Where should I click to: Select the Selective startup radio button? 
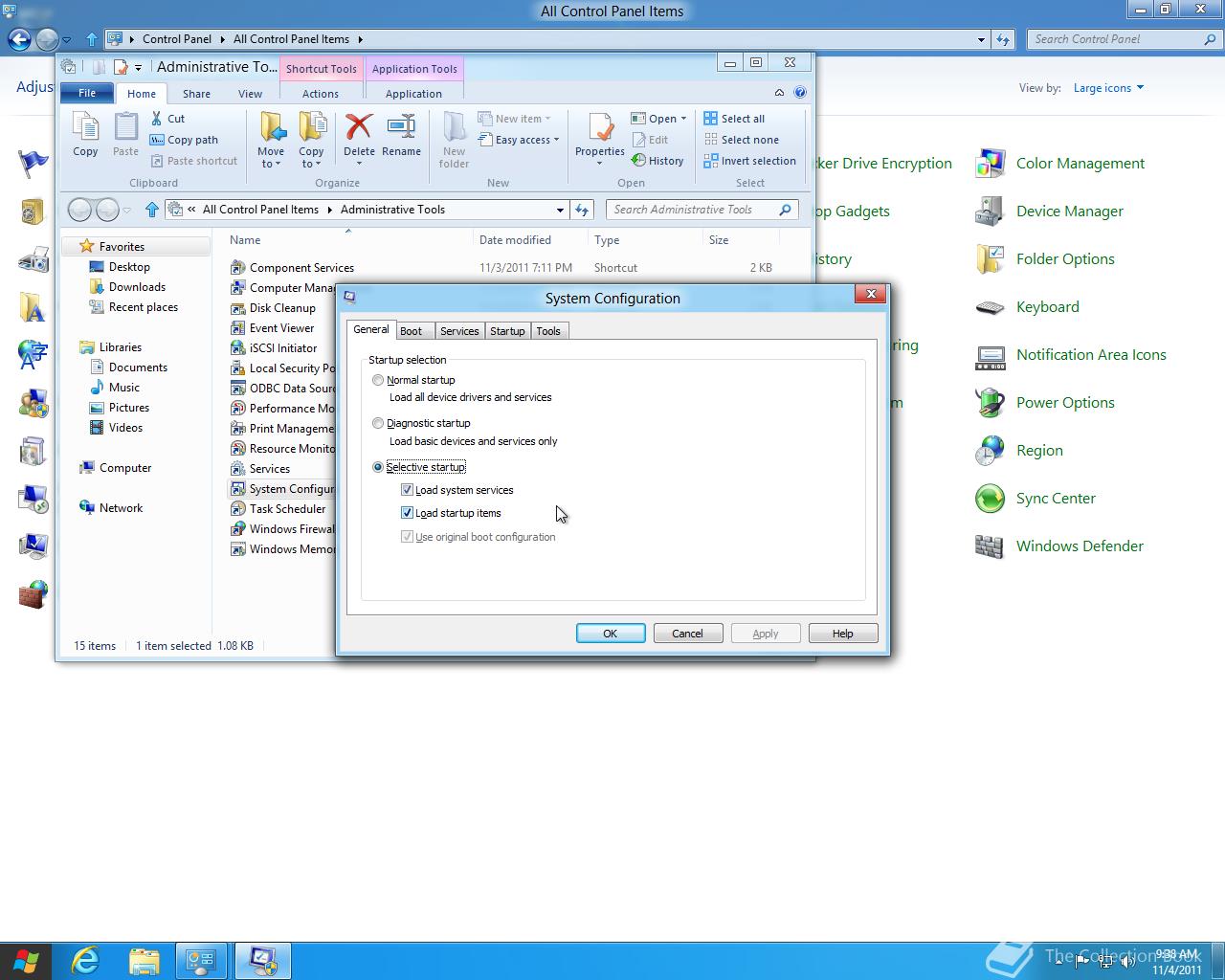tap(378, 467)
